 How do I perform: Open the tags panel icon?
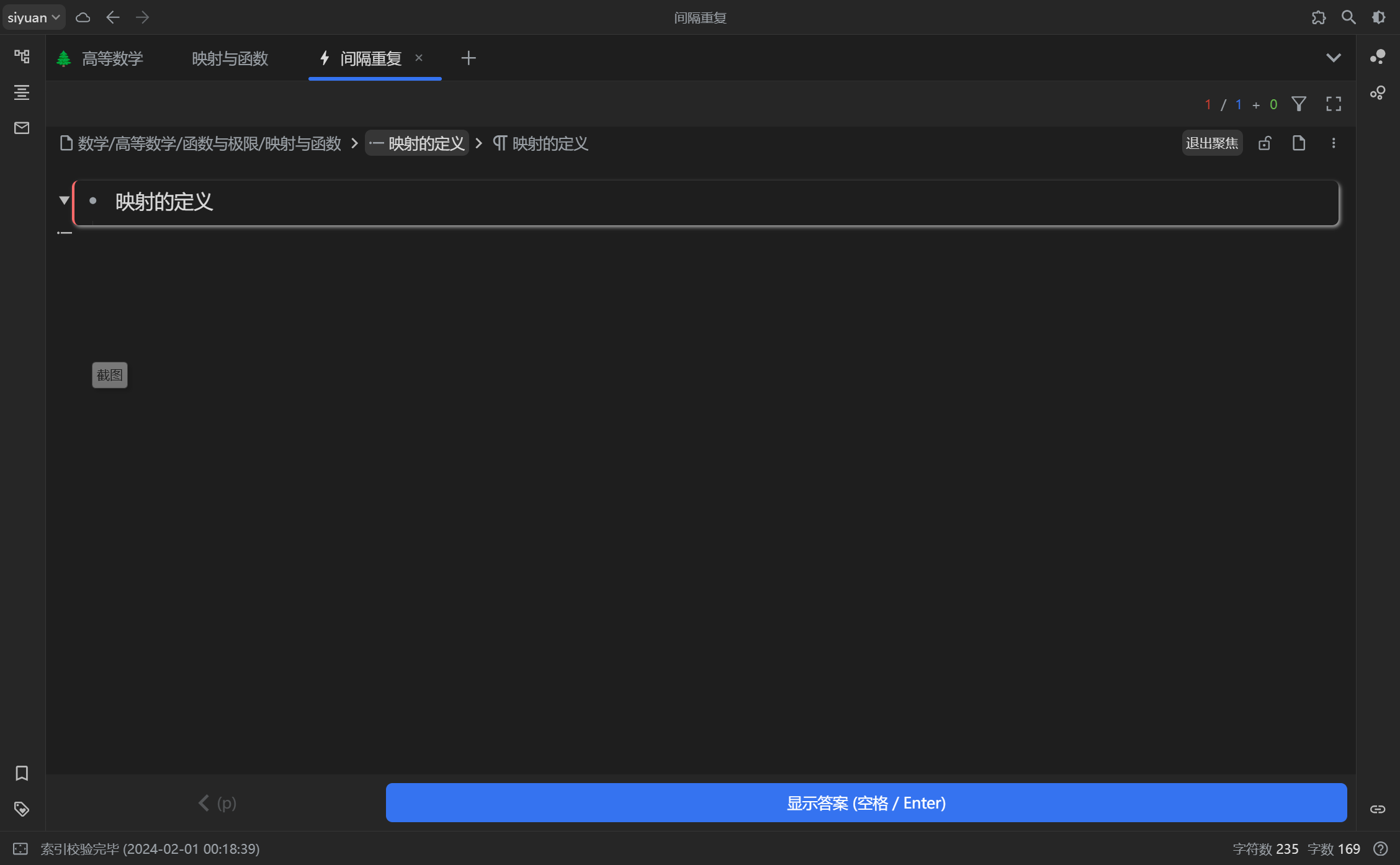click(22, 809)
